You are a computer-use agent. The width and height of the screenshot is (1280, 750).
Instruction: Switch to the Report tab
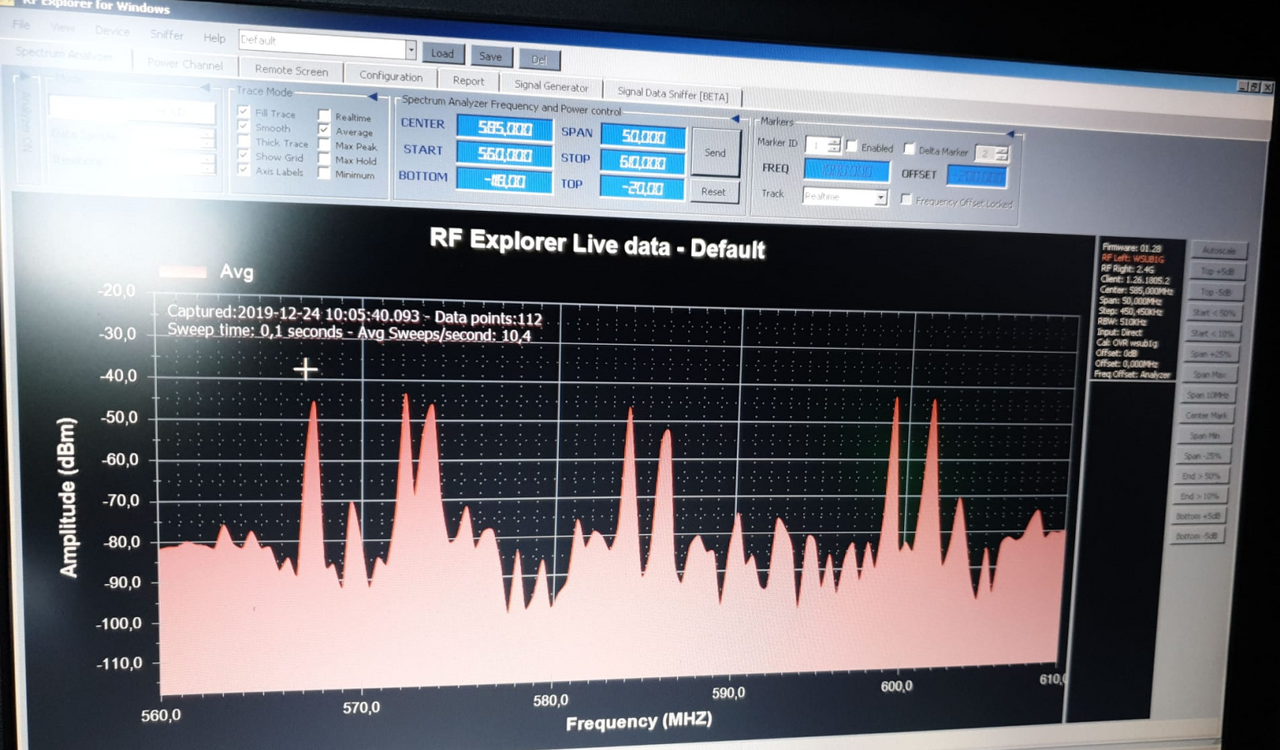(x=468, y=81)
